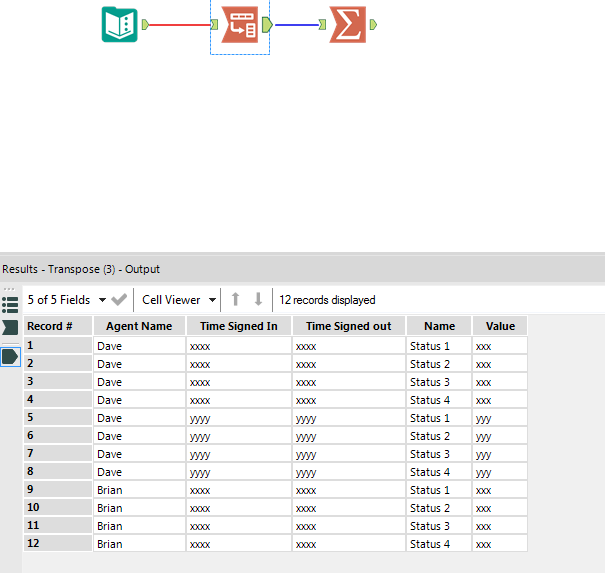Click the Text Input output anchor
Viewport: 605px width, 573px height.
[x=145, y=25]
